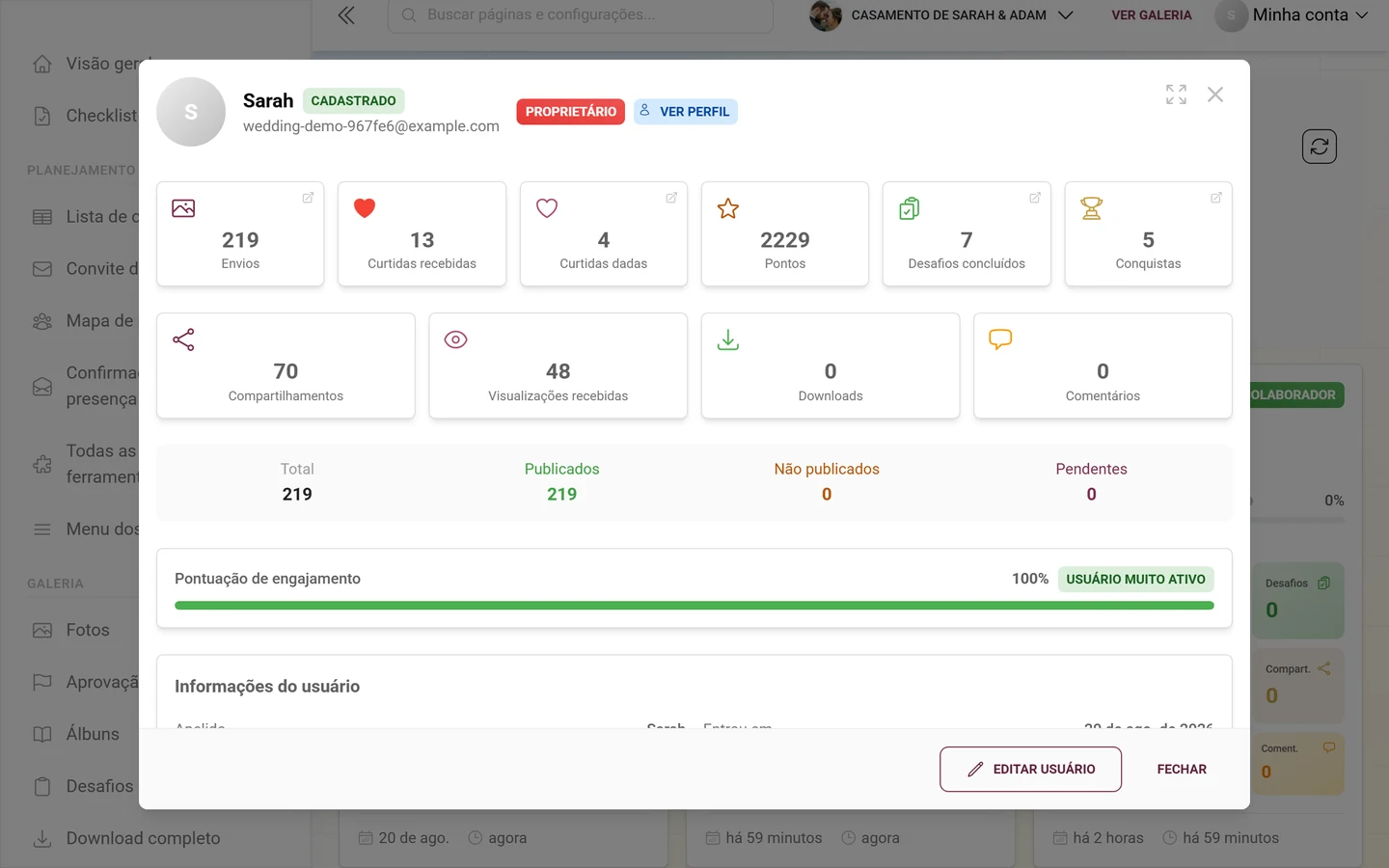The height and width of the screenshot is (868, 1389).
Task: Open Confirmar presença sidebar item
Action: 85,386
